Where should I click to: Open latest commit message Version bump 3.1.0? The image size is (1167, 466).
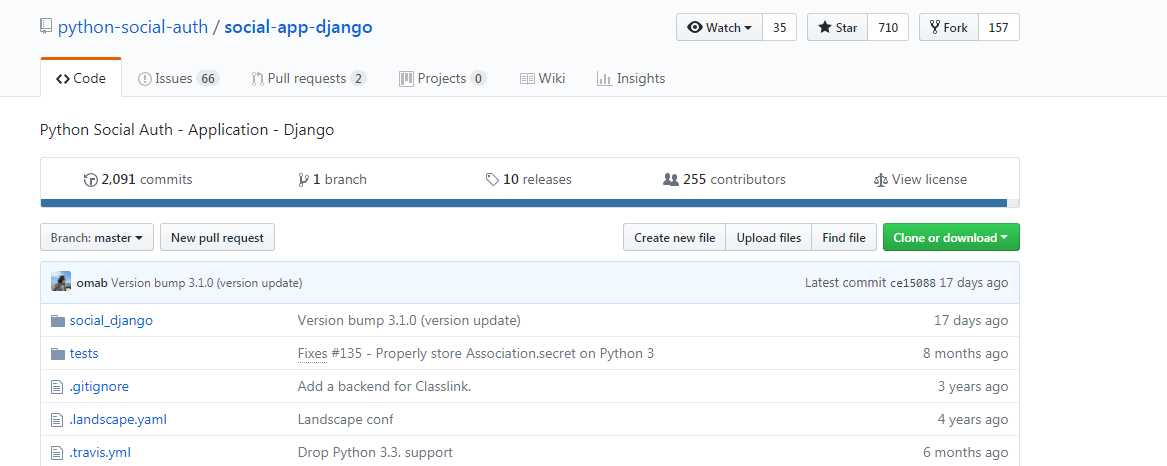(206, 283)
